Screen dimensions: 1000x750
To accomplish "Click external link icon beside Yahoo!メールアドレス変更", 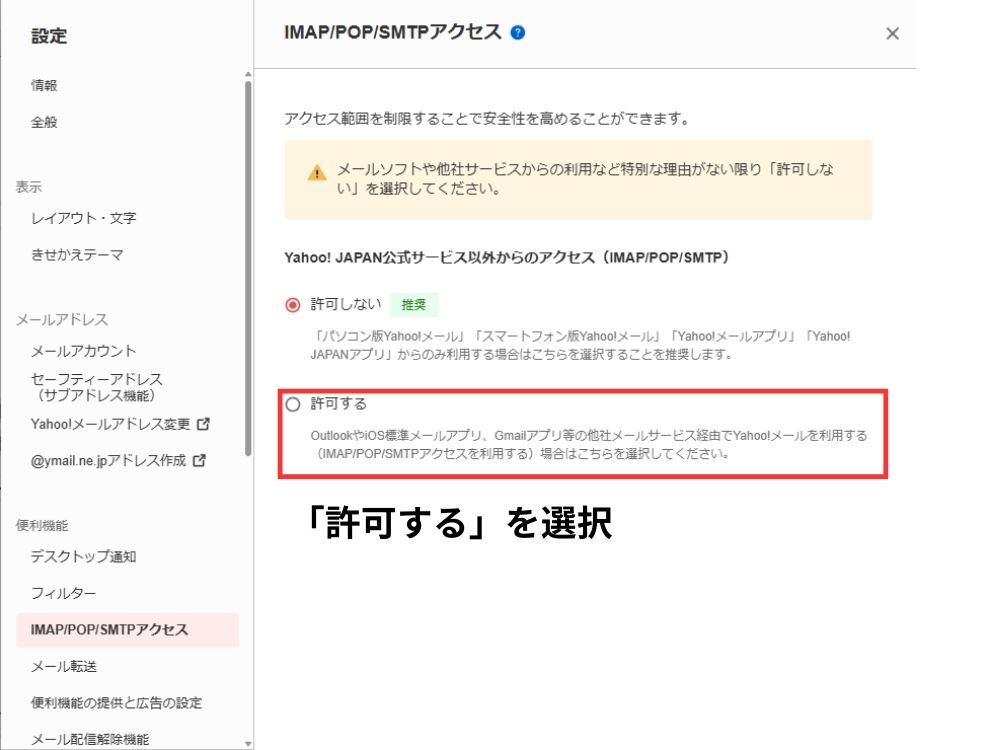I will [204, 424].
